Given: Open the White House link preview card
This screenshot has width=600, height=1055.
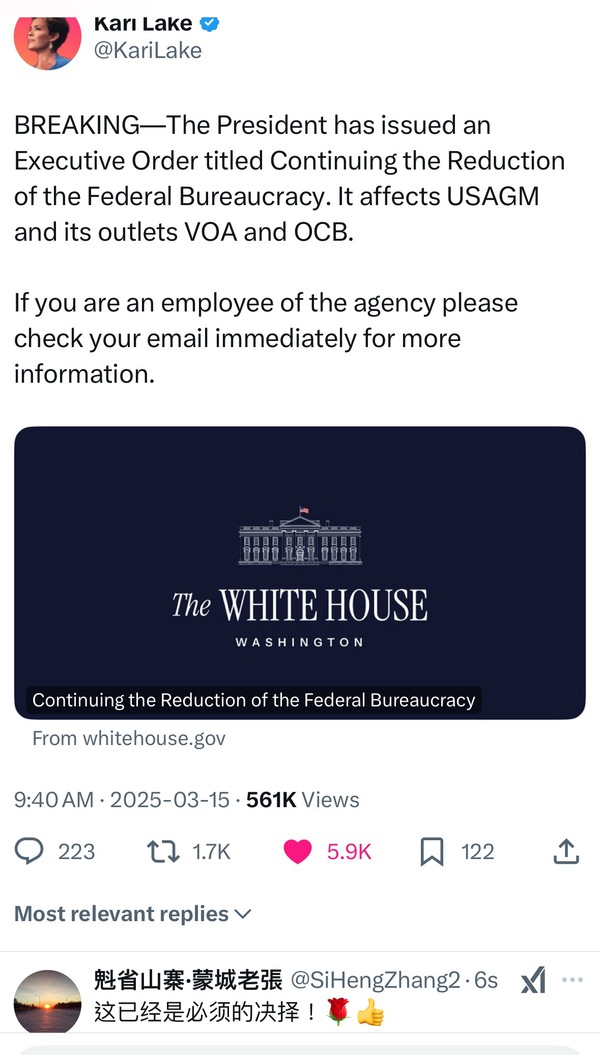Looking at the screenshot, I should click(x=300, y=572).
